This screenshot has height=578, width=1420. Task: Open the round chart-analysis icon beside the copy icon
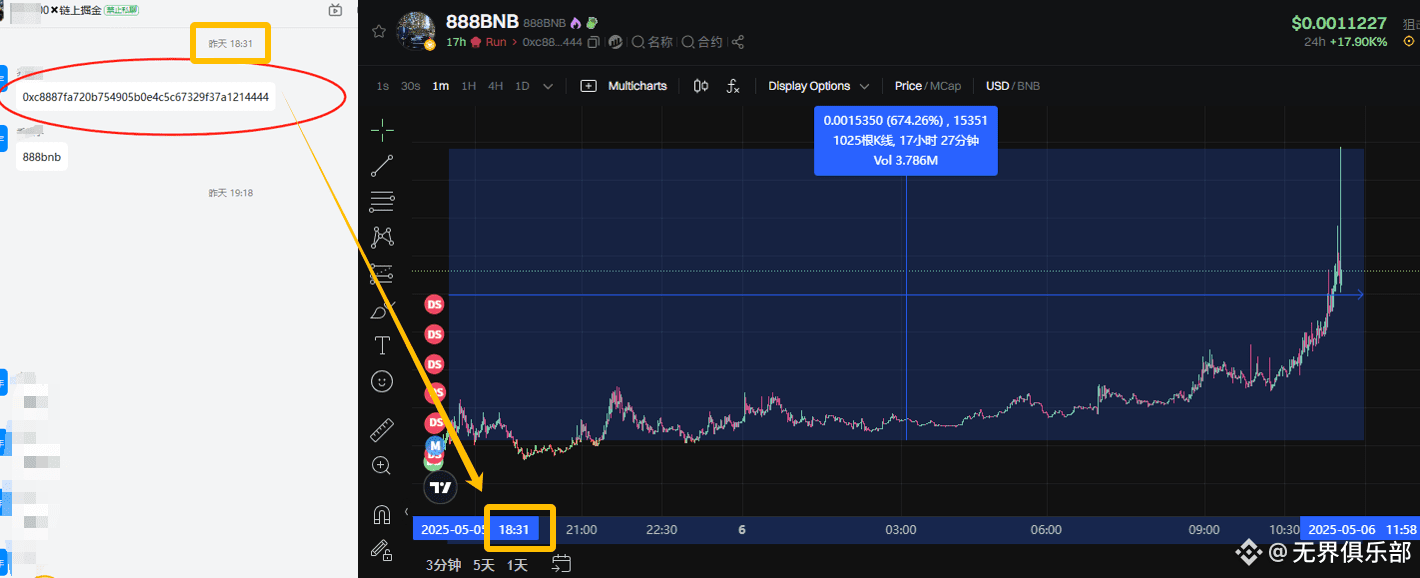615,42
